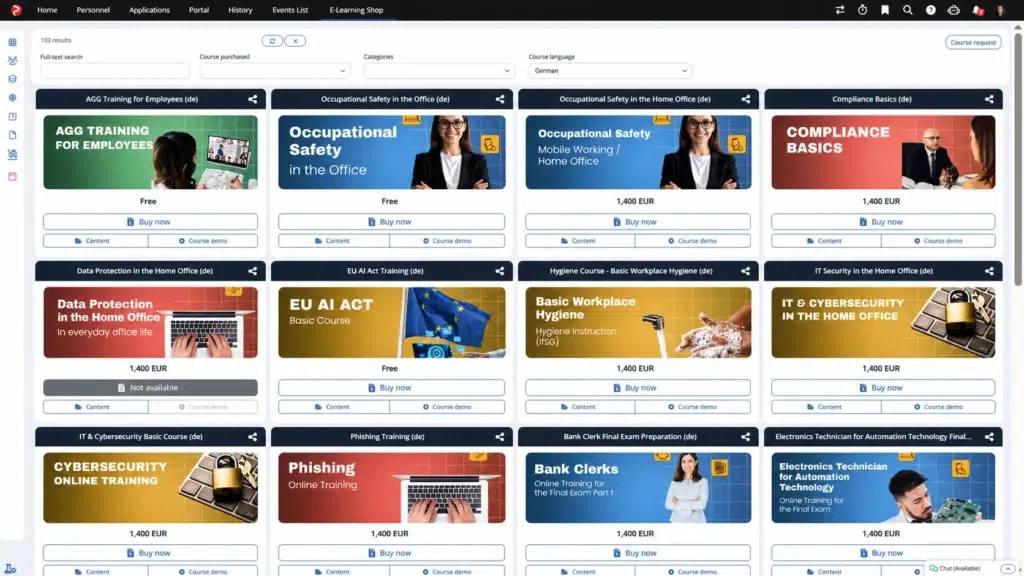This screenshot has height=576, width=1024.
Task: Open the stopwatch timer icon
Action: pos(863,10)
